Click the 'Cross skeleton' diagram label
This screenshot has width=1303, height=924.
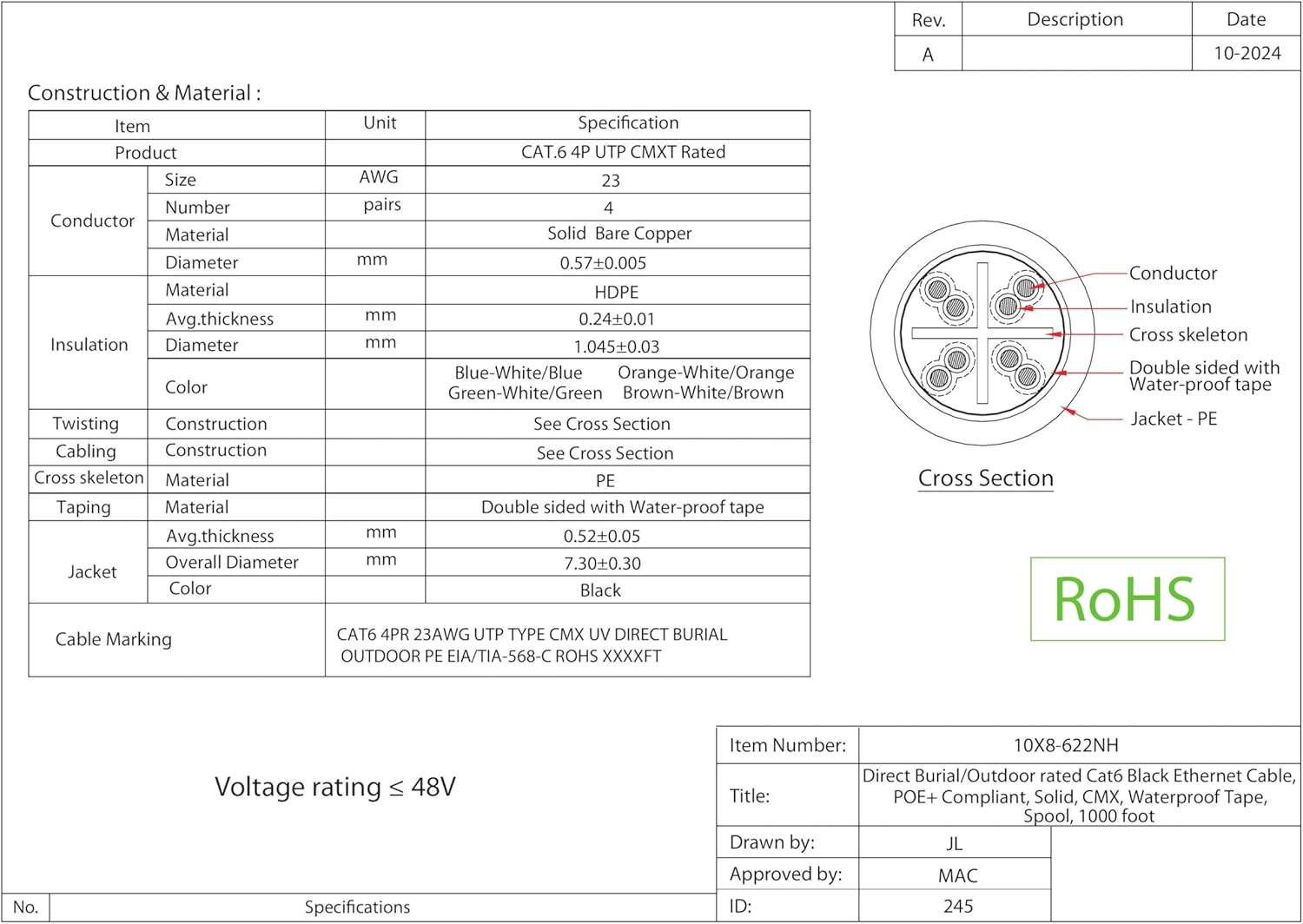pos(1188,335)
